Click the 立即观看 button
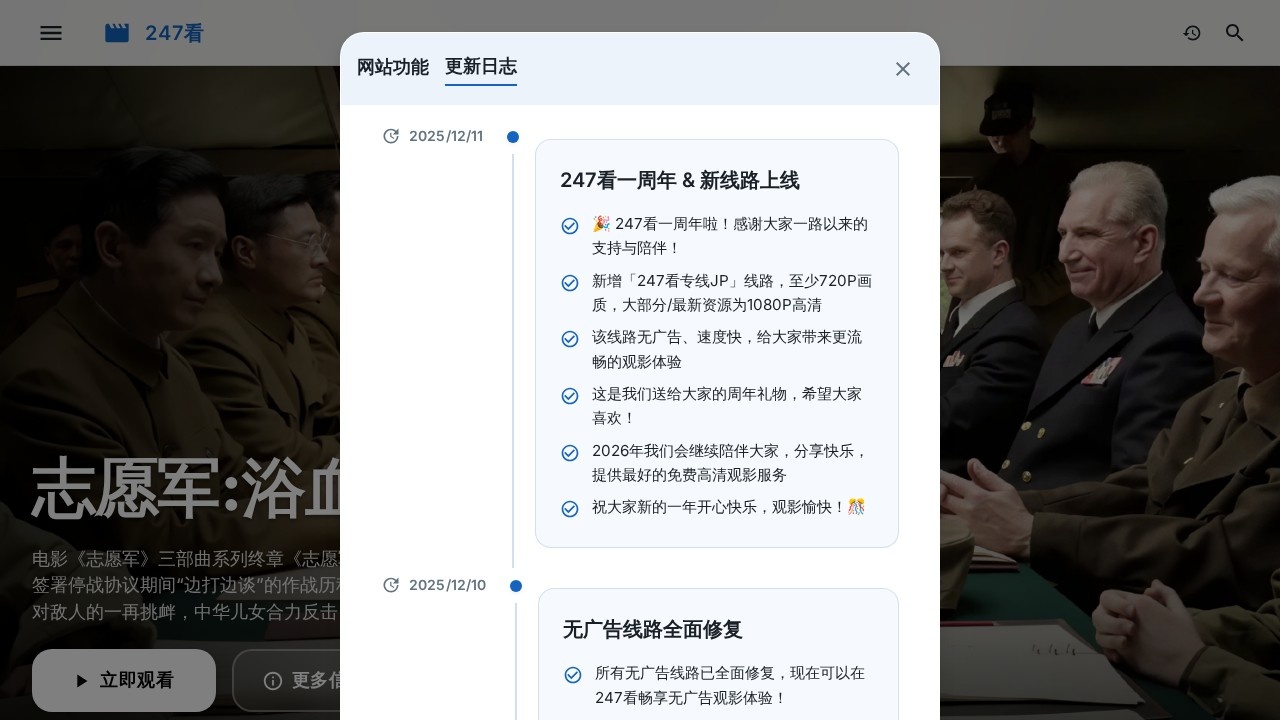Viewport: 1280px width, 720px height. 123,680
